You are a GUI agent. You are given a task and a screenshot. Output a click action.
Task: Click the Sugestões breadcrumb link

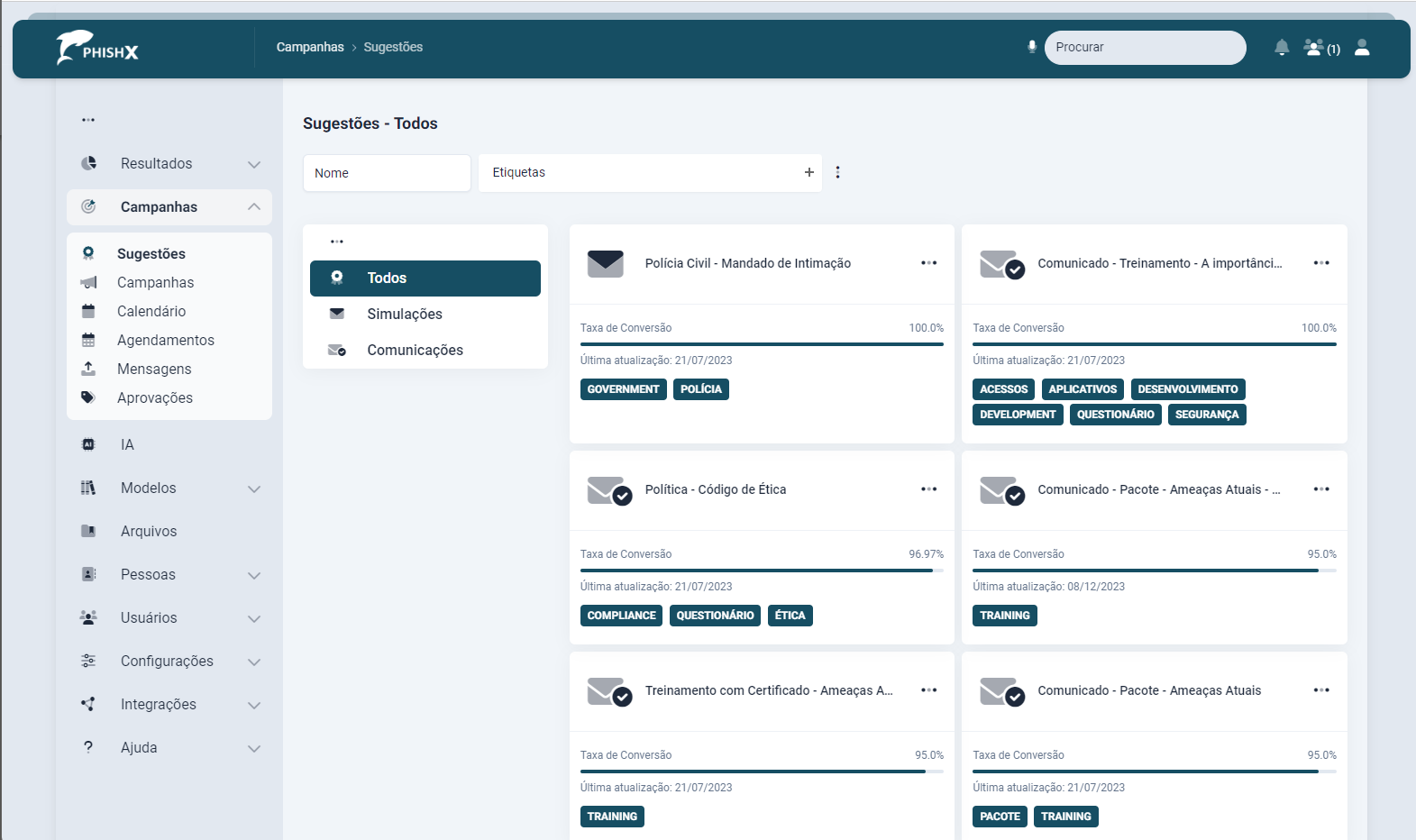click(393, 47)
